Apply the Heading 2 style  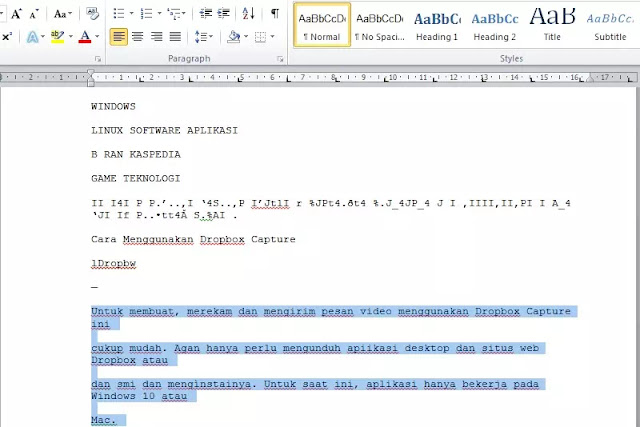(495, 25)
